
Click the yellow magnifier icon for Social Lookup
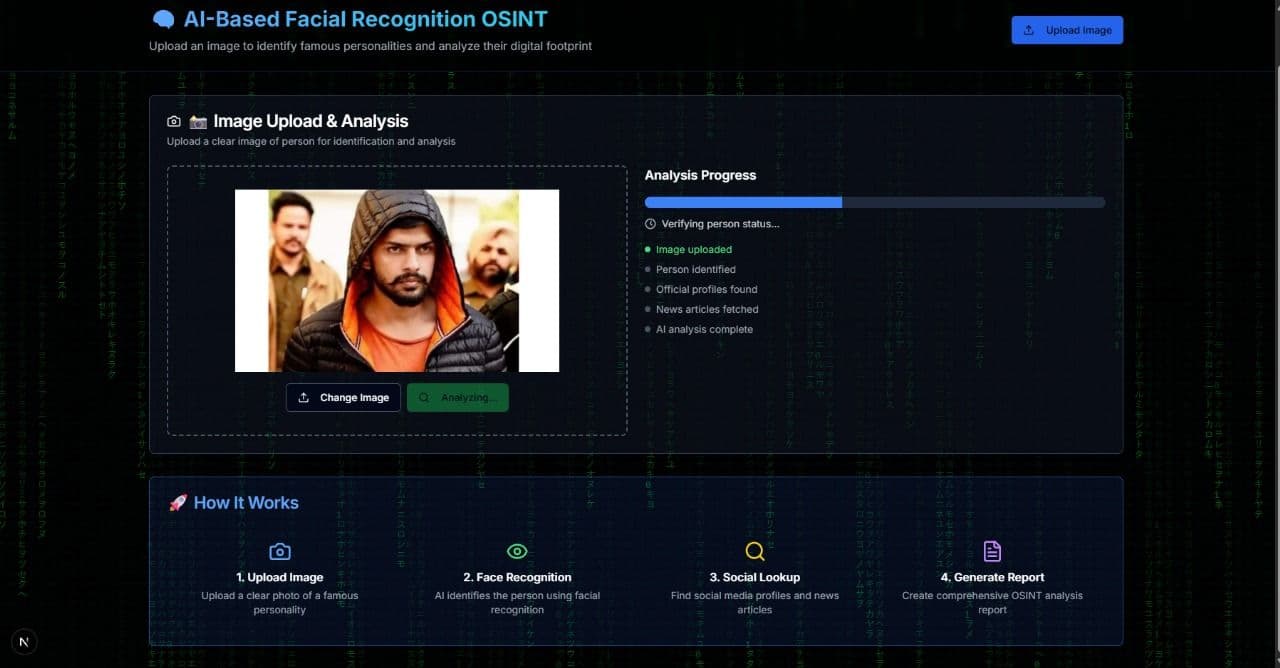(755, 551)
